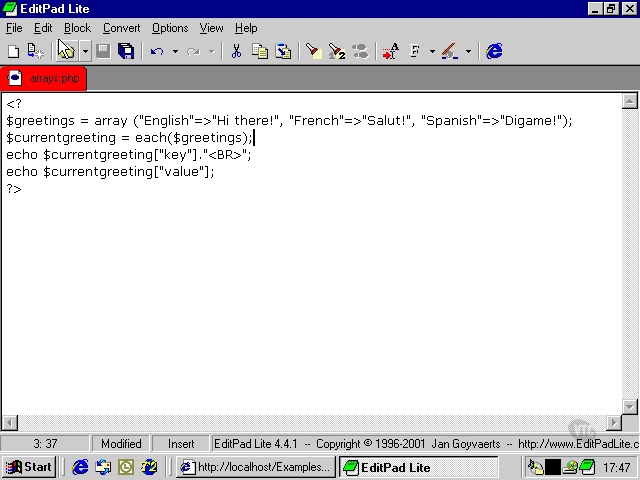This screenshot has height=480, width=640.
Task: Open a file with the folder icon
Action: click(x=66, y=51)
